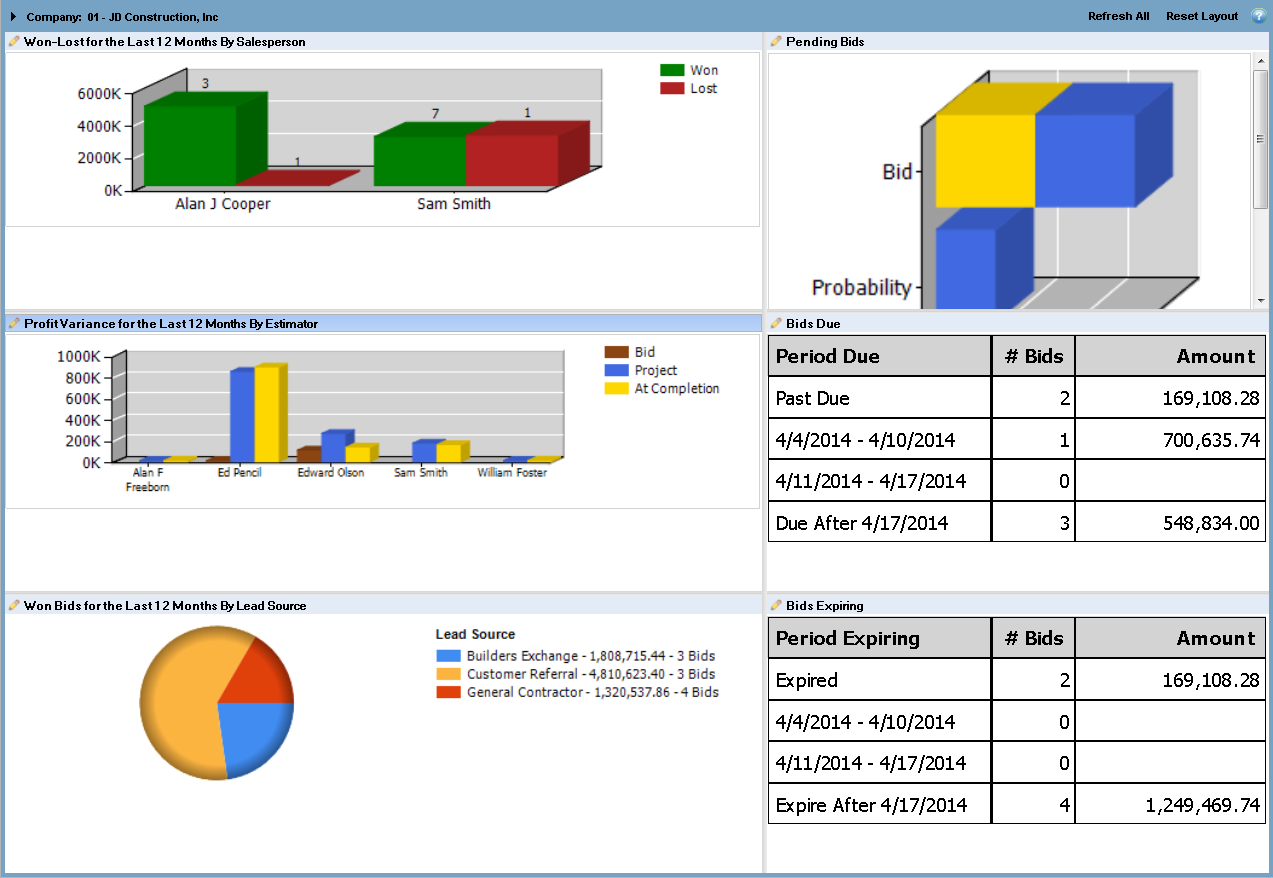Screen dimensions: 1273x878
Task: Select the Customer Referral legend entry
Action: click(x=576, y=674)
